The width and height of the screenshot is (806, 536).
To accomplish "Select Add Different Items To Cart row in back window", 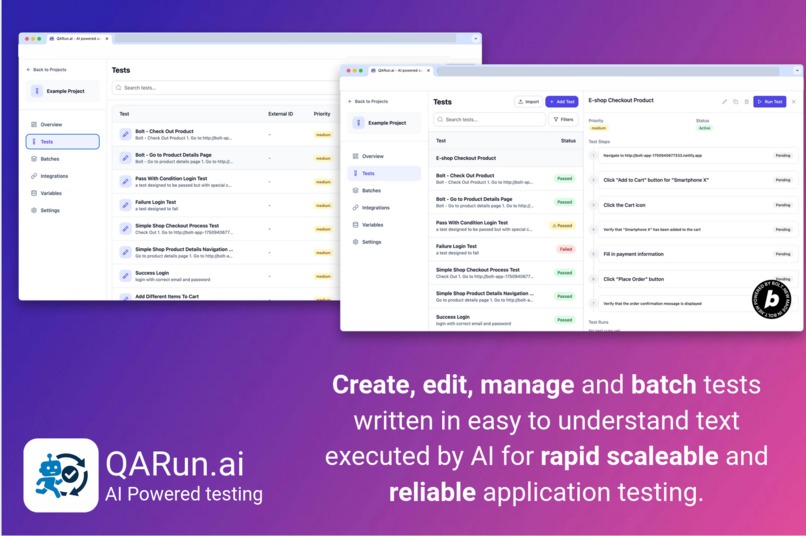I will 226,296.
